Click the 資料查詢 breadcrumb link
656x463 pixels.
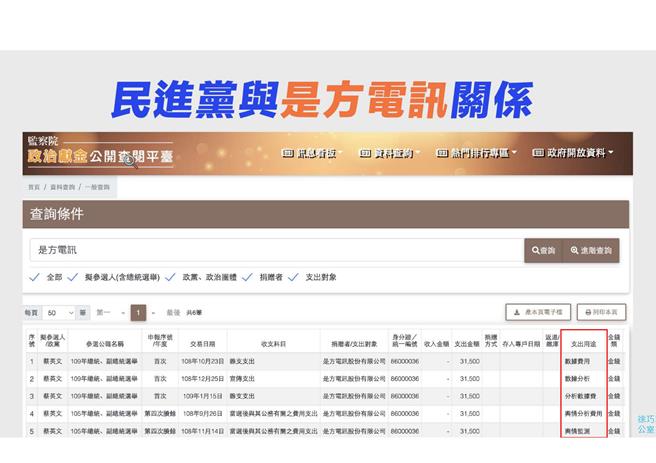tap(62, 187)
